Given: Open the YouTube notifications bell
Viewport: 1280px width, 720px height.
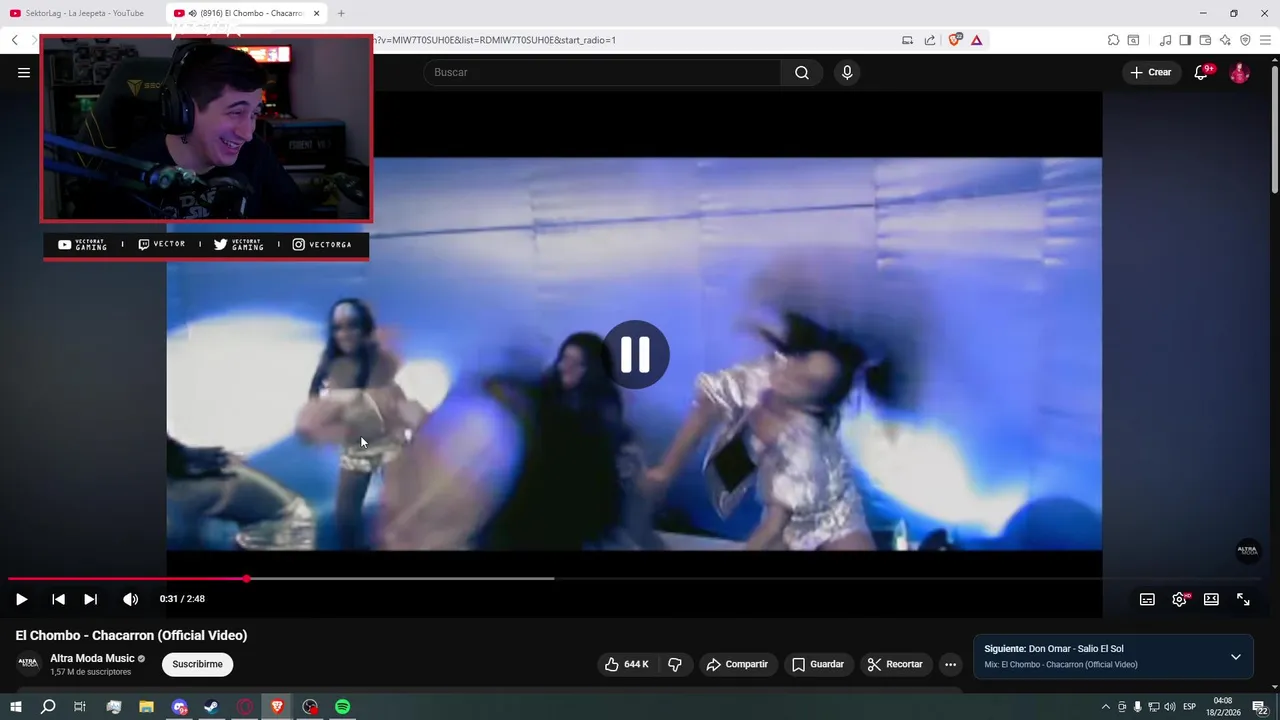Looking at the screenshot, I should click(1202, 72).
